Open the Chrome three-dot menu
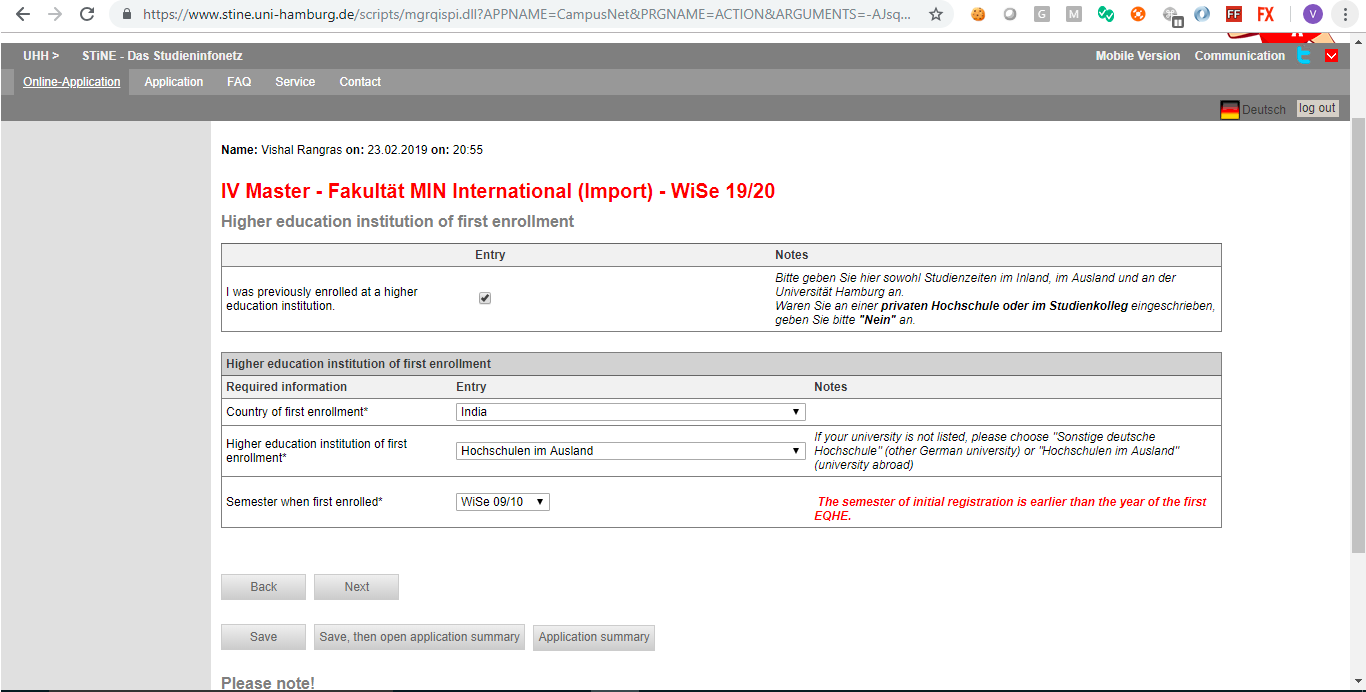1366x692 pixels. tap(1347, 14)
